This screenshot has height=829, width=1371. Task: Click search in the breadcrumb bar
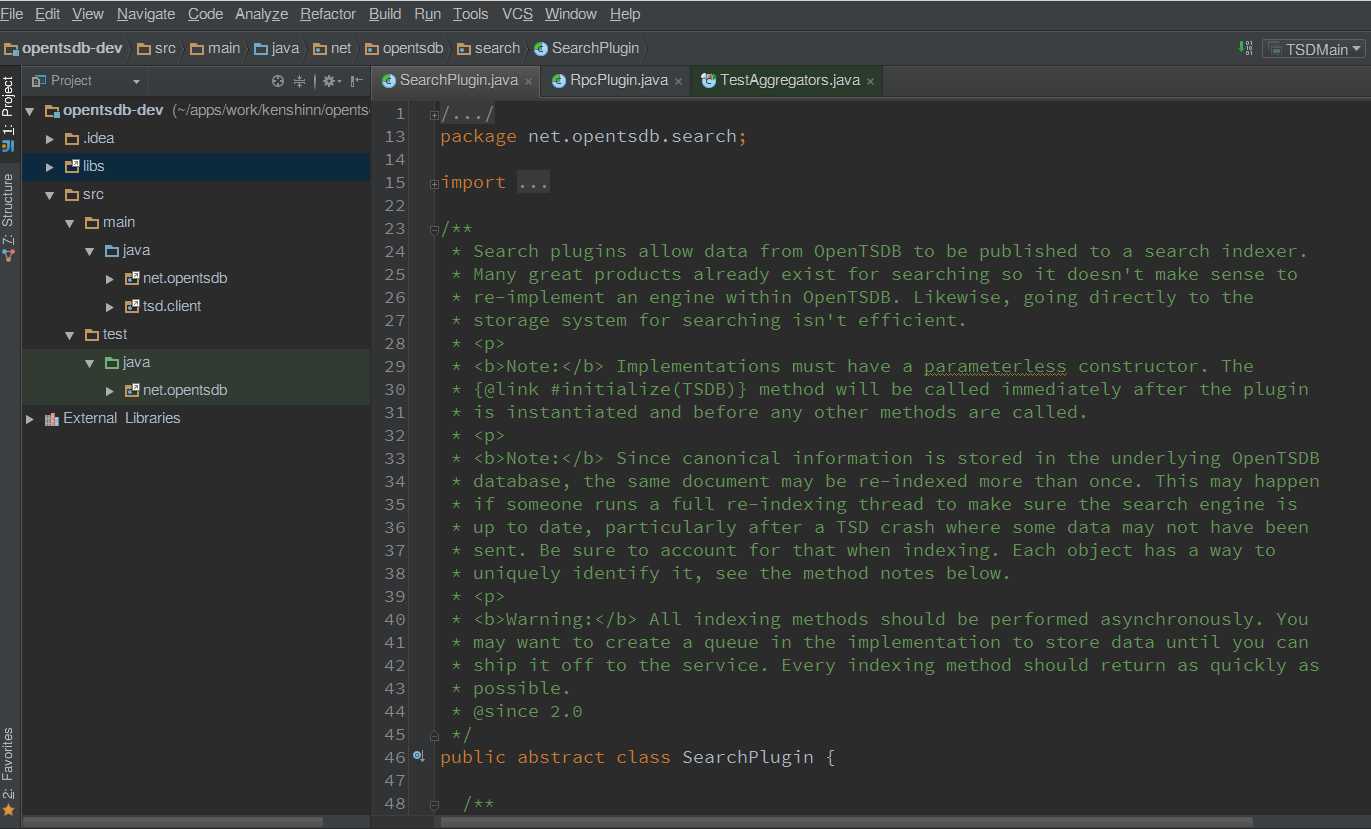tap(489, 48)
